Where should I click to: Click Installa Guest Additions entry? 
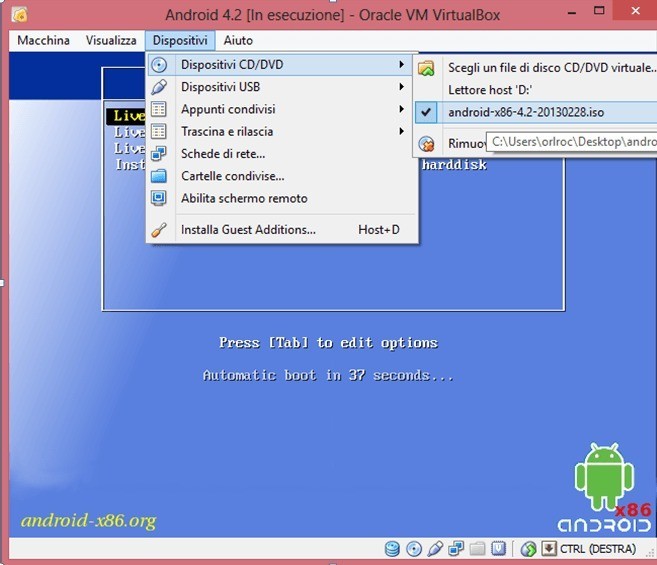[248, 230]
